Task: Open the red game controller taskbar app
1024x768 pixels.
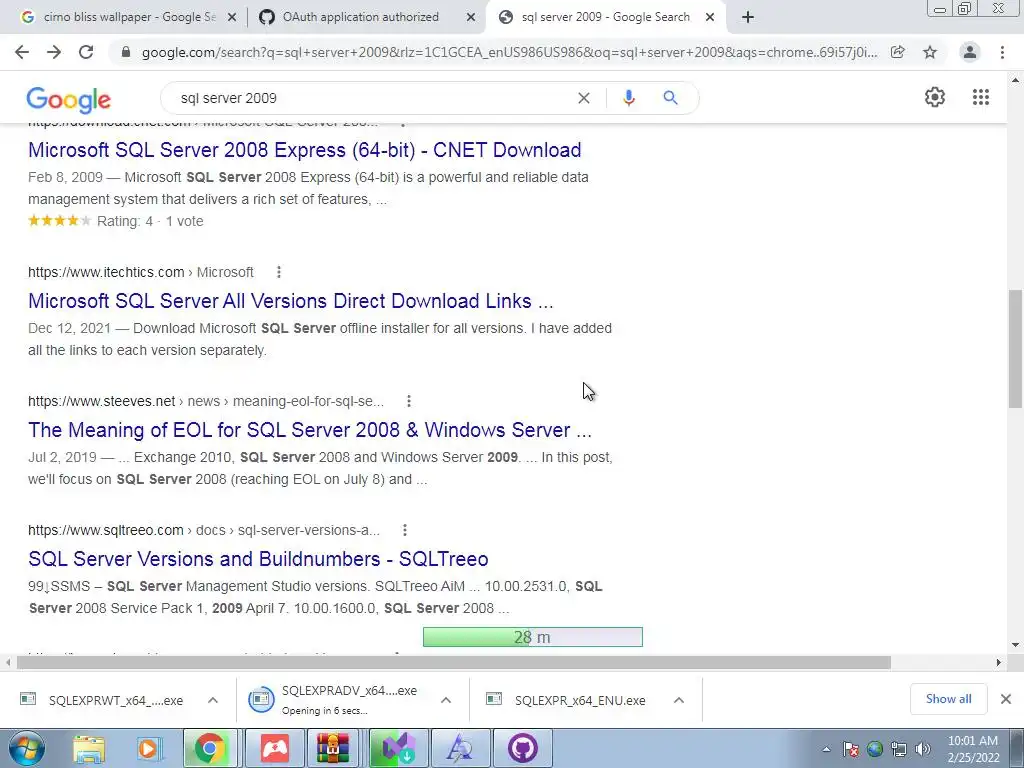Action: point(275,748)
